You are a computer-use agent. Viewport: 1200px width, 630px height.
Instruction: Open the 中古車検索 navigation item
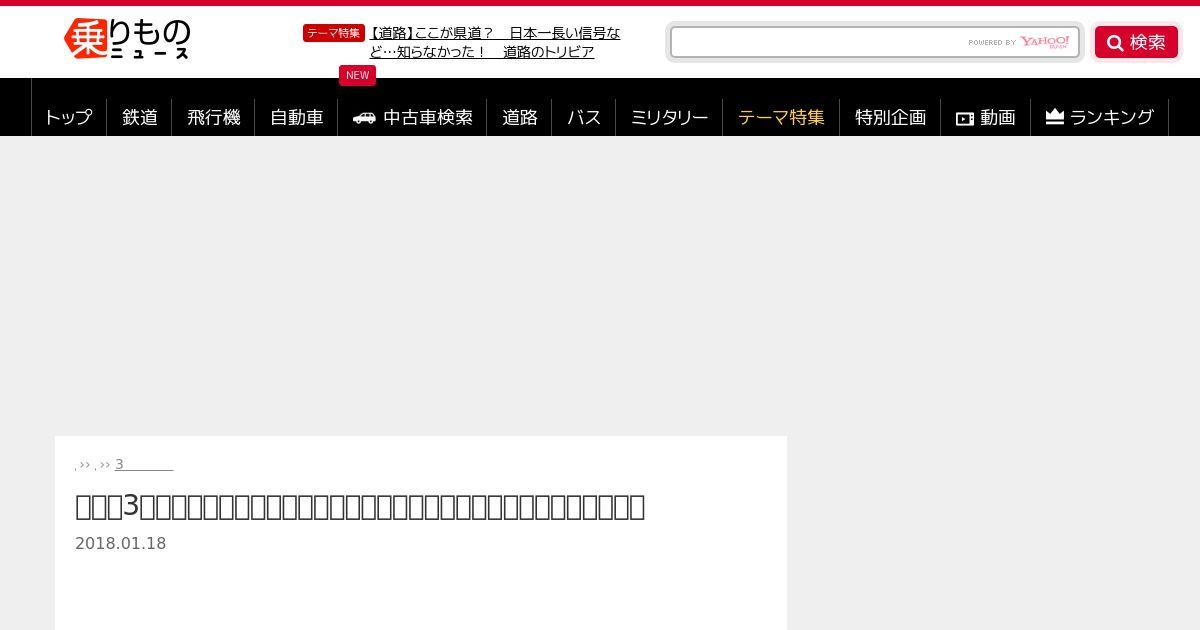413,117
